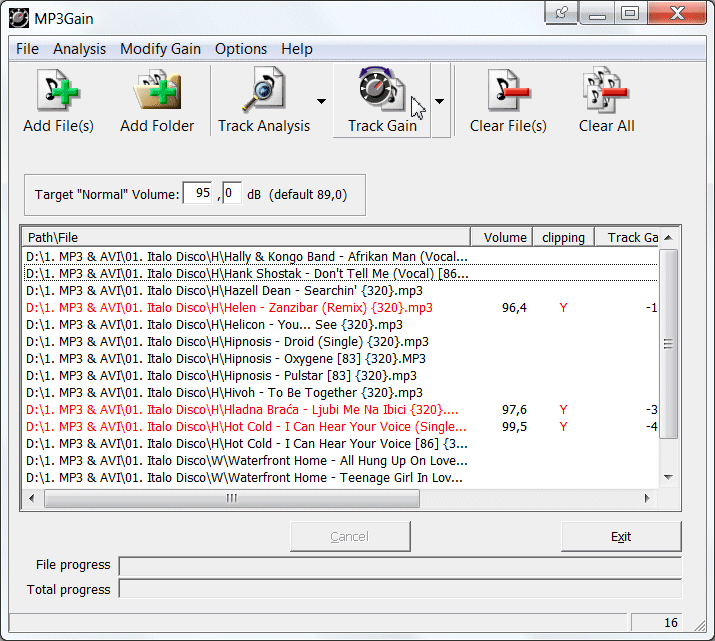Select the Waterfront Home - All Hung Up On Love row
The height and width of the screenshot is (641, 715).
click(x=341, y=460)
